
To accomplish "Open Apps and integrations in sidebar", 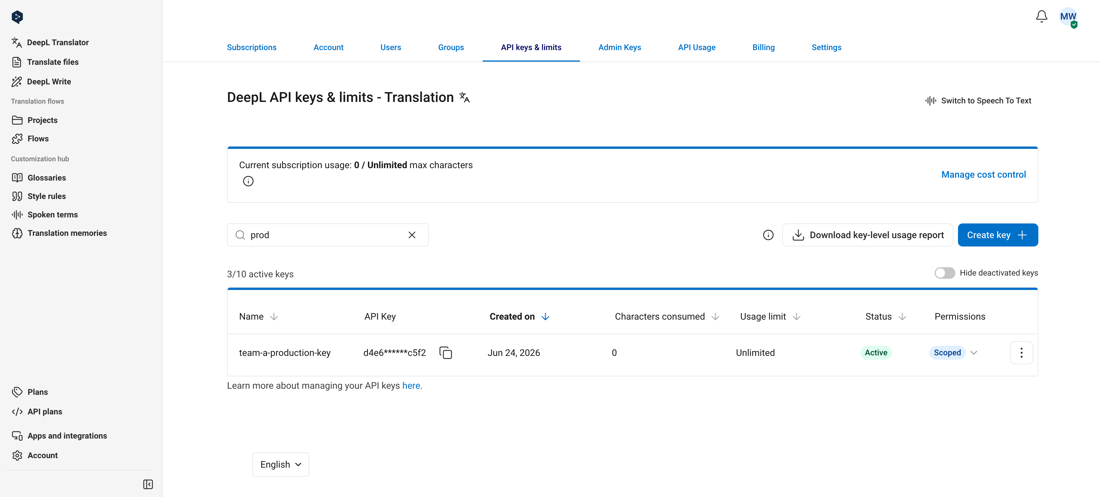I will click(x=60, y=436).
